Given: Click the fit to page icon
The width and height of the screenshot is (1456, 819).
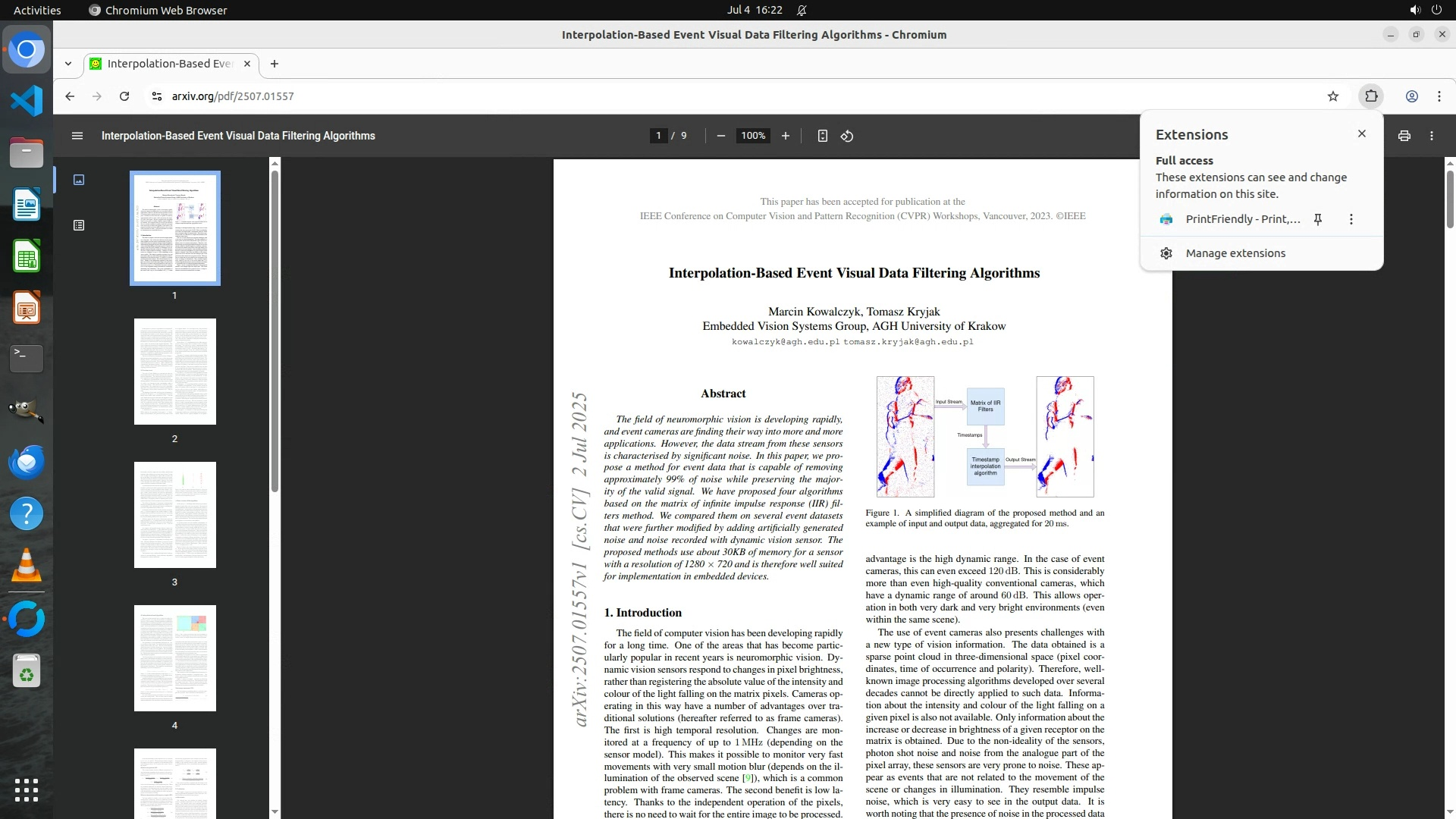Looking at the screenshot, I should tap(822, 136).
